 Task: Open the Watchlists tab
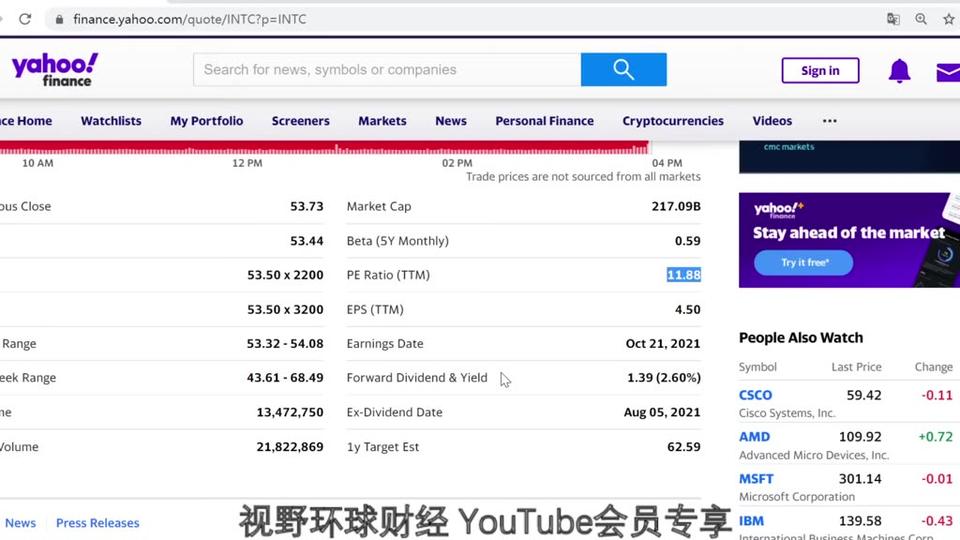point(111,121)
